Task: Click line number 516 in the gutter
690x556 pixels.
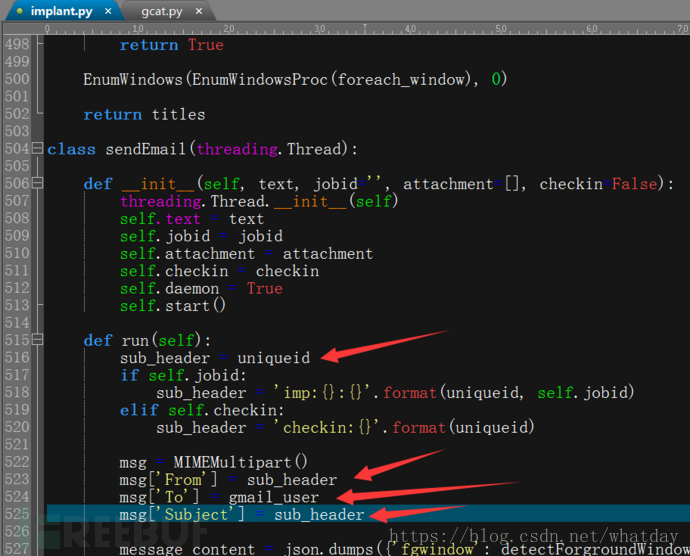Action: coord(17,357)
